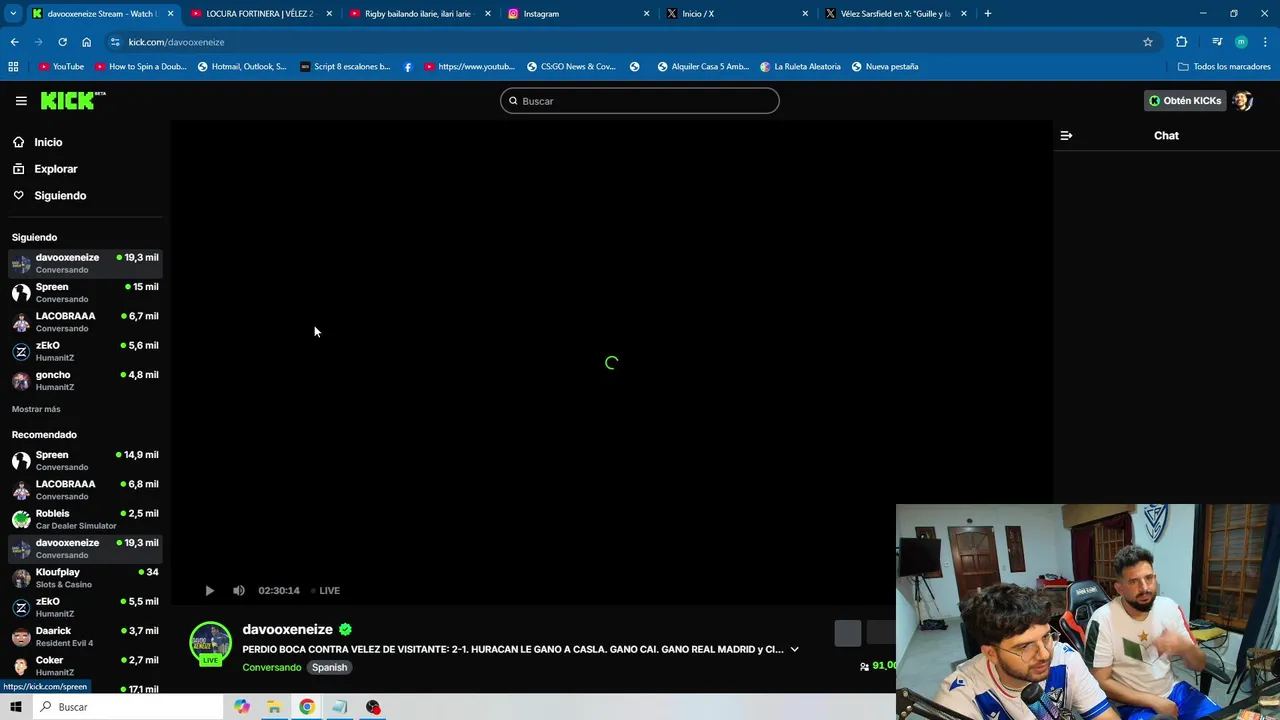Viewport: 1280px width, 720px height.
Task: Jump to LIVE in the player
Action: pos(325,591)
